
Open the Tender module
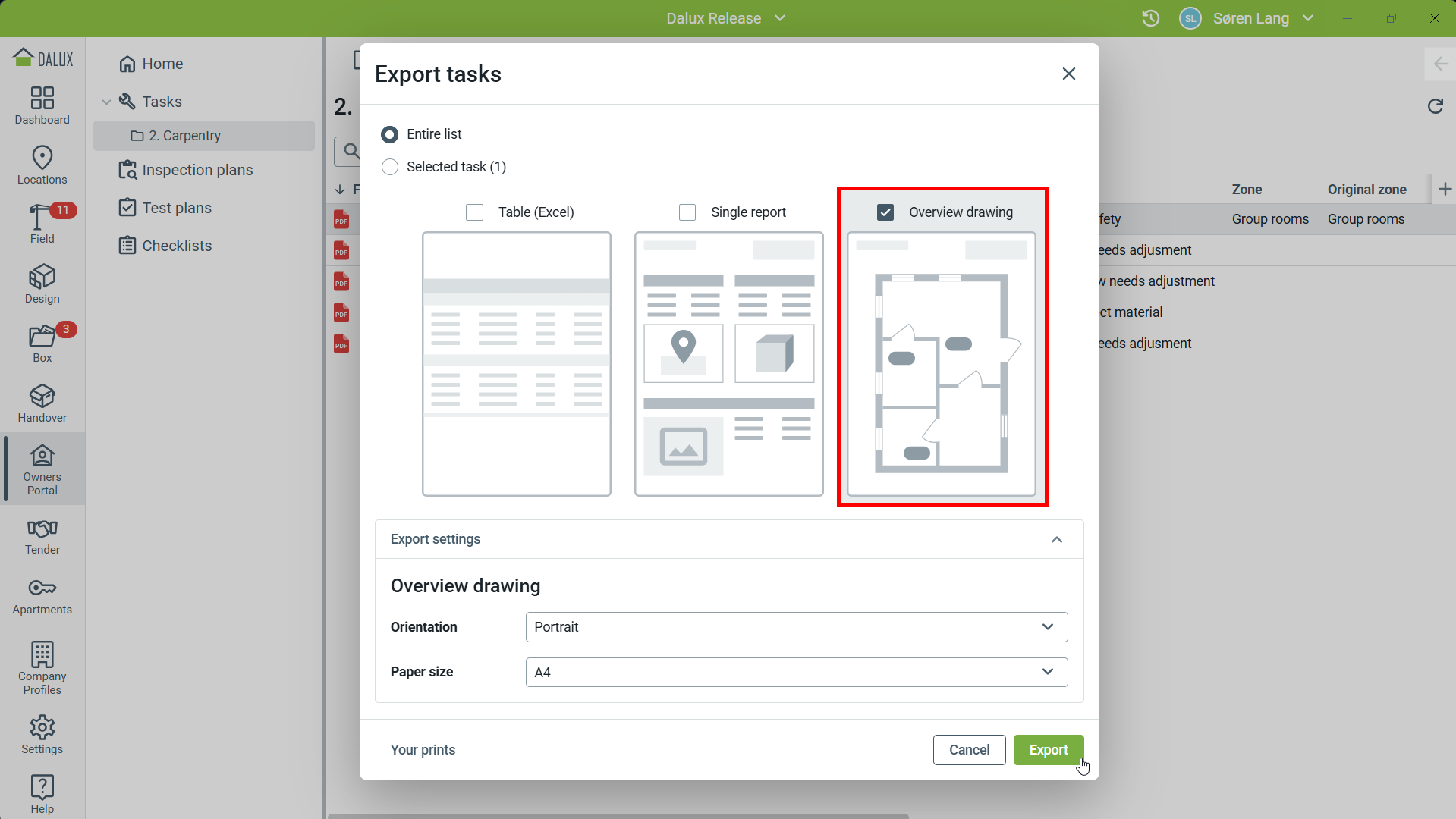pyautogui.click(x=42, y=536)
